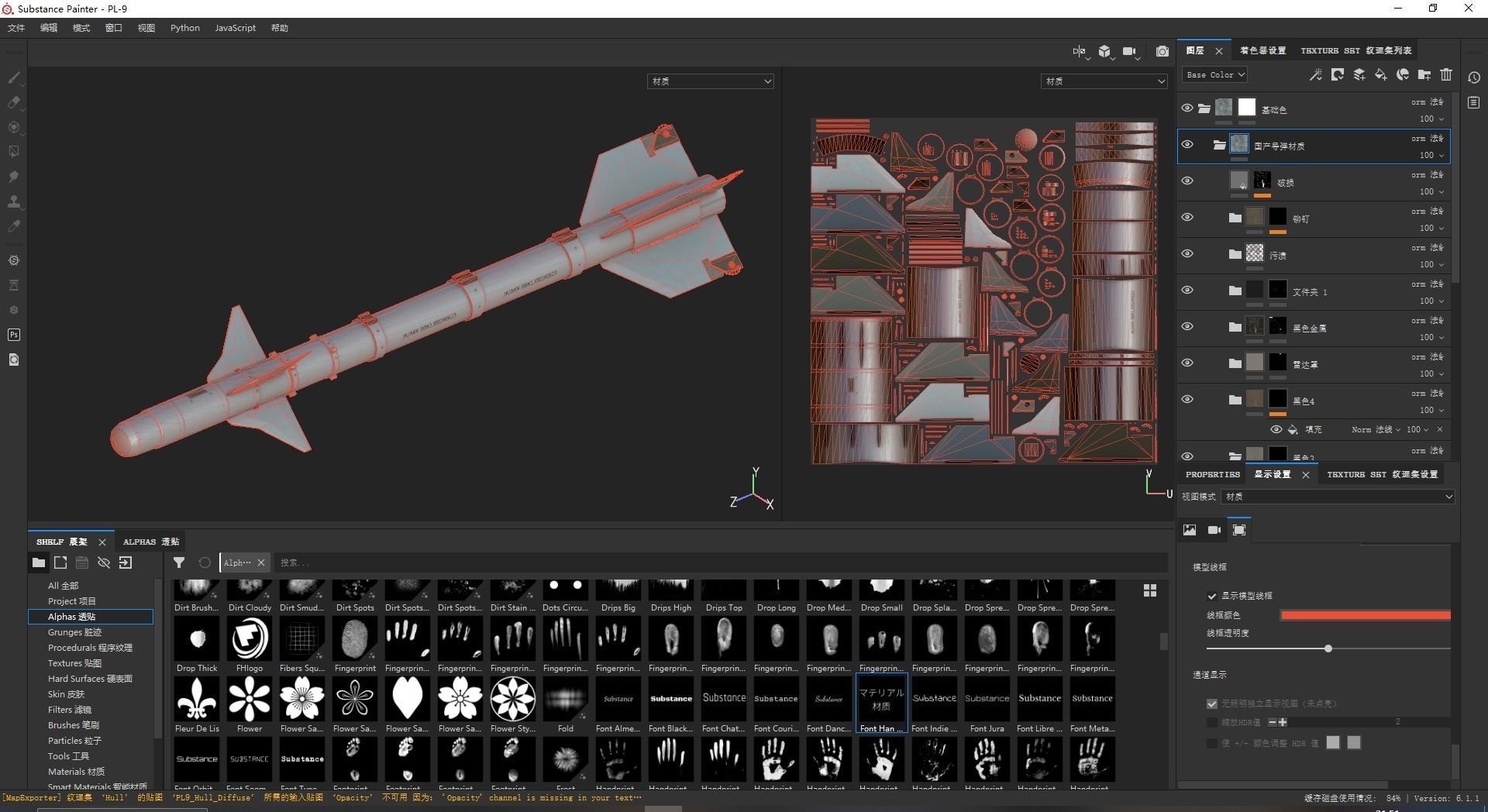The image size is (1488, 812).
Task: Uncheck the 显示模型线框 checkbox
Action: (x=1212, y=596)
